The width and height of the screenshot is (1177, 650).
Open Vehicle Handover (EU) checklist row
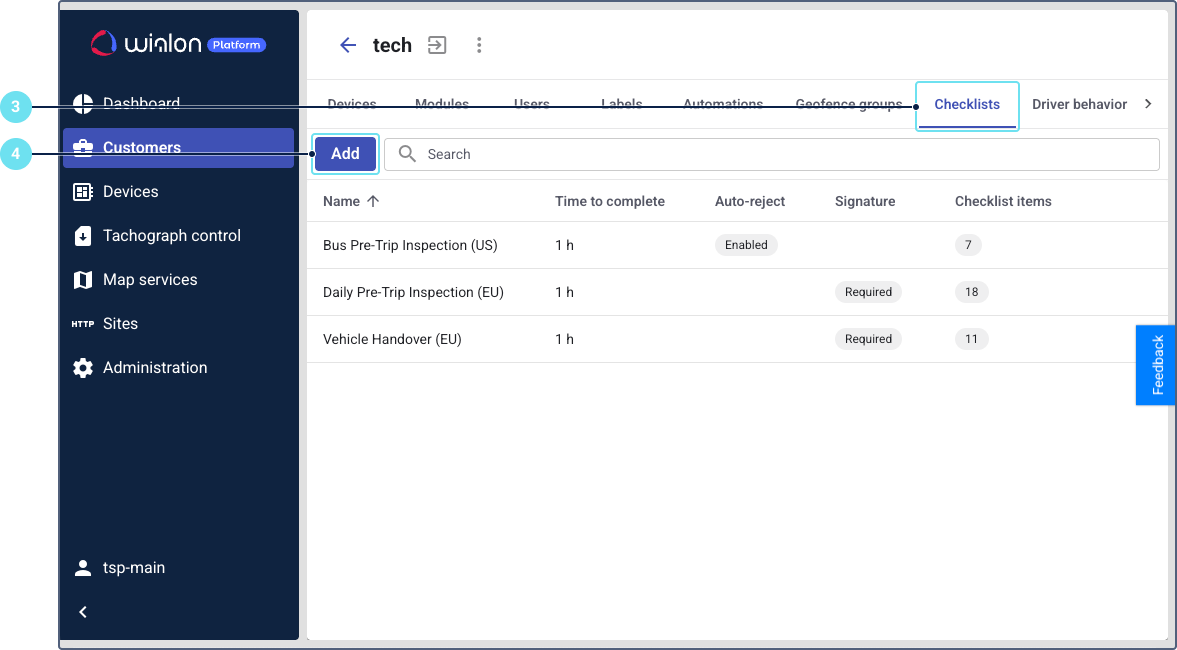(392, 339)
